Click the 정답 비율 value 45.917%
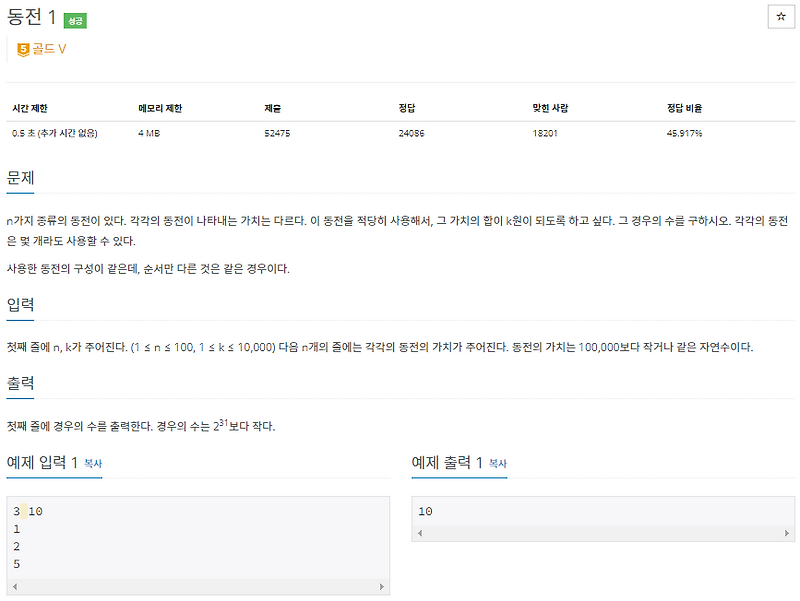This screenshot has height=601, width=800. pyautogui.click(x=686, y=131)
